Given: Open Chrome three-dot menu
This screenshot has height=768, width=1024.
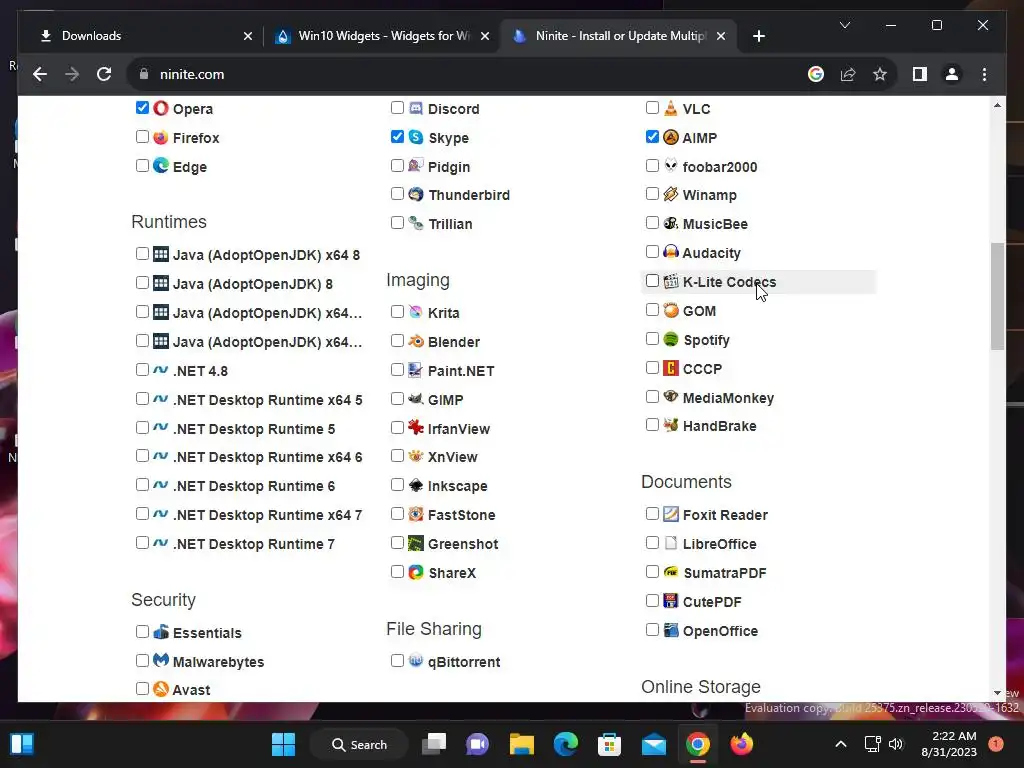Looking at the screenshot, I should [x=984, y=74].
